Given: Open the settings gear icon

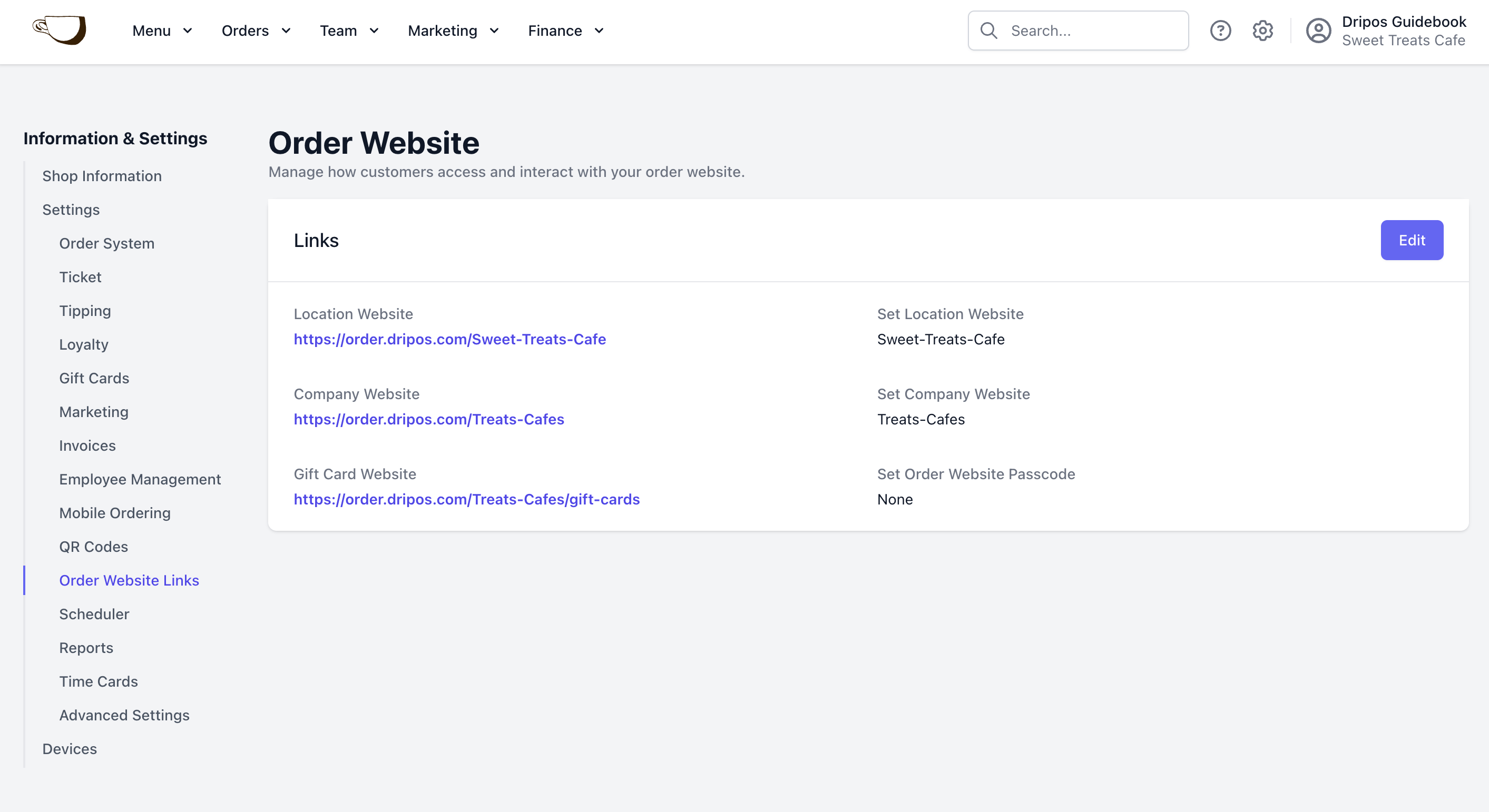Looking at the screenshot, I should [1262, 31].
